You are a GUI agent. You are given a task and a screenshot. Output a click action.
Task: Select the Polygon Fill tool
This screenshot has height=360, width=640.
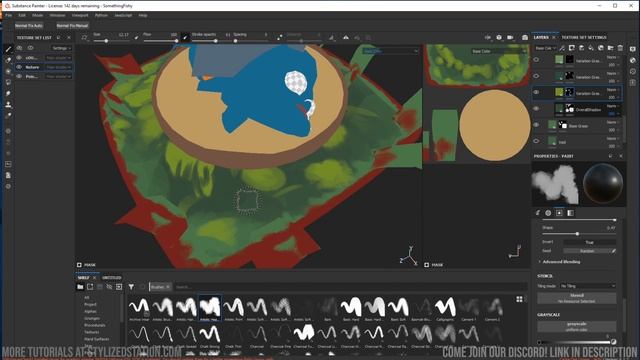tap(8, 82)
